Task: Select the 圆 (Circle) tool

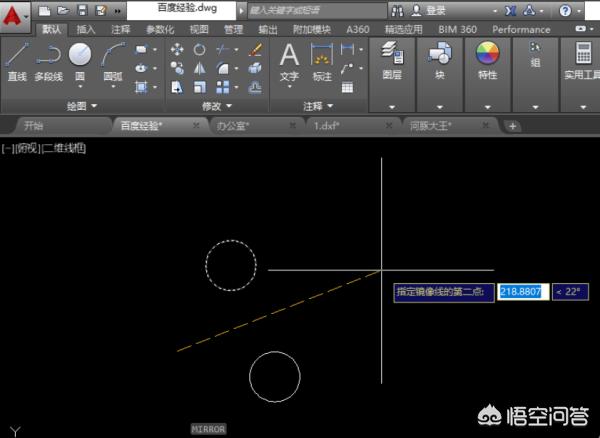Action: (x=80, y=59)
